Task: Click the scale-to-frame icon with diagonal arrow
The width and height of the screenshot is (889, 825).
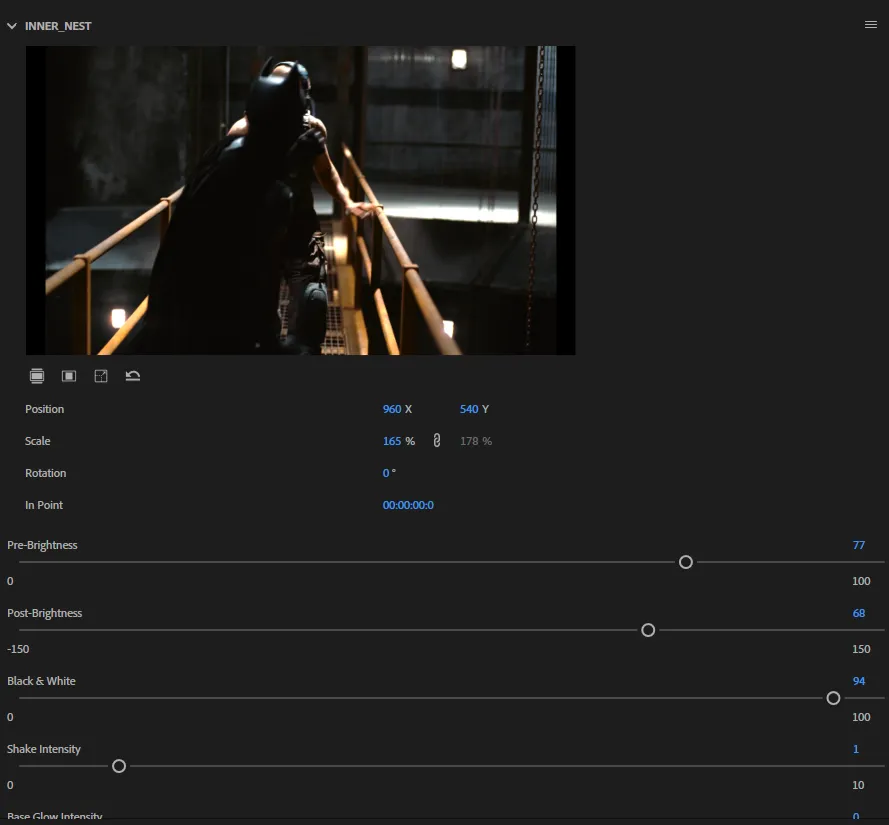Action: pos(101,376)
